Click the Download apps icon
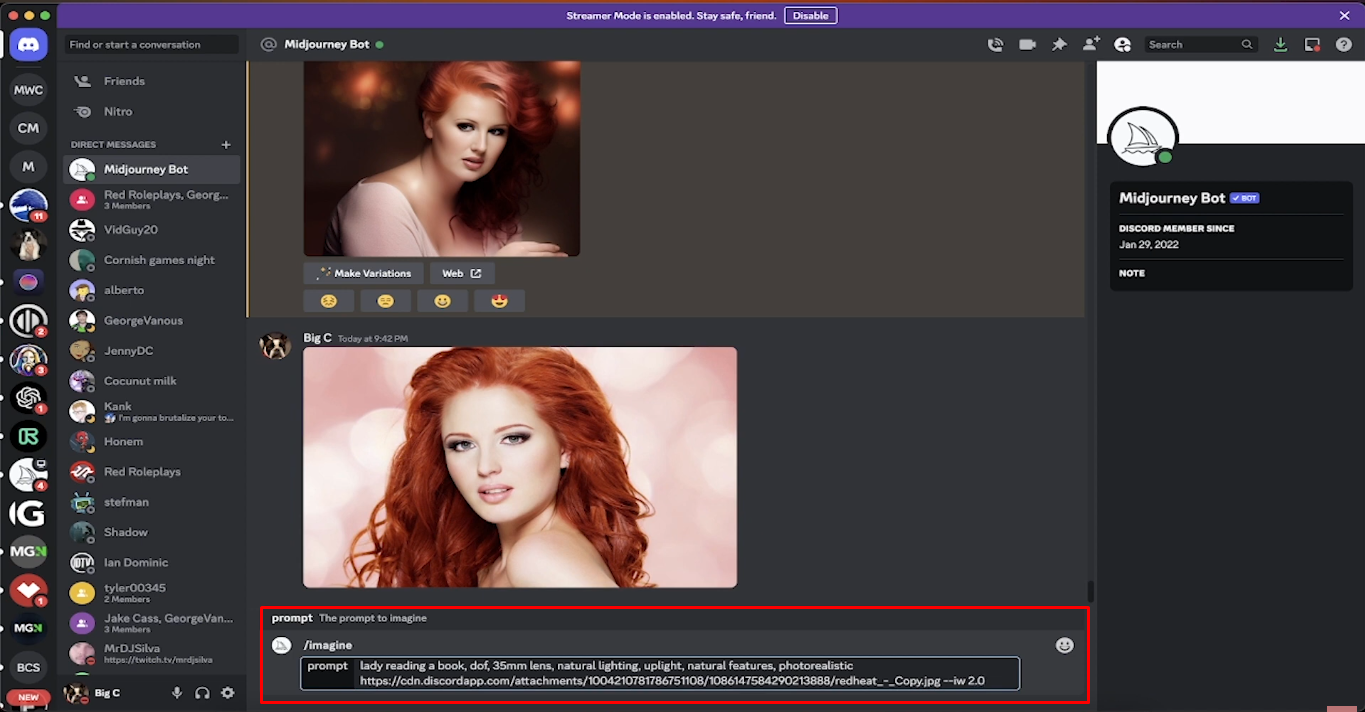Image resolution: width=1365 pixels, height=712 pixels. [1281, 44]
